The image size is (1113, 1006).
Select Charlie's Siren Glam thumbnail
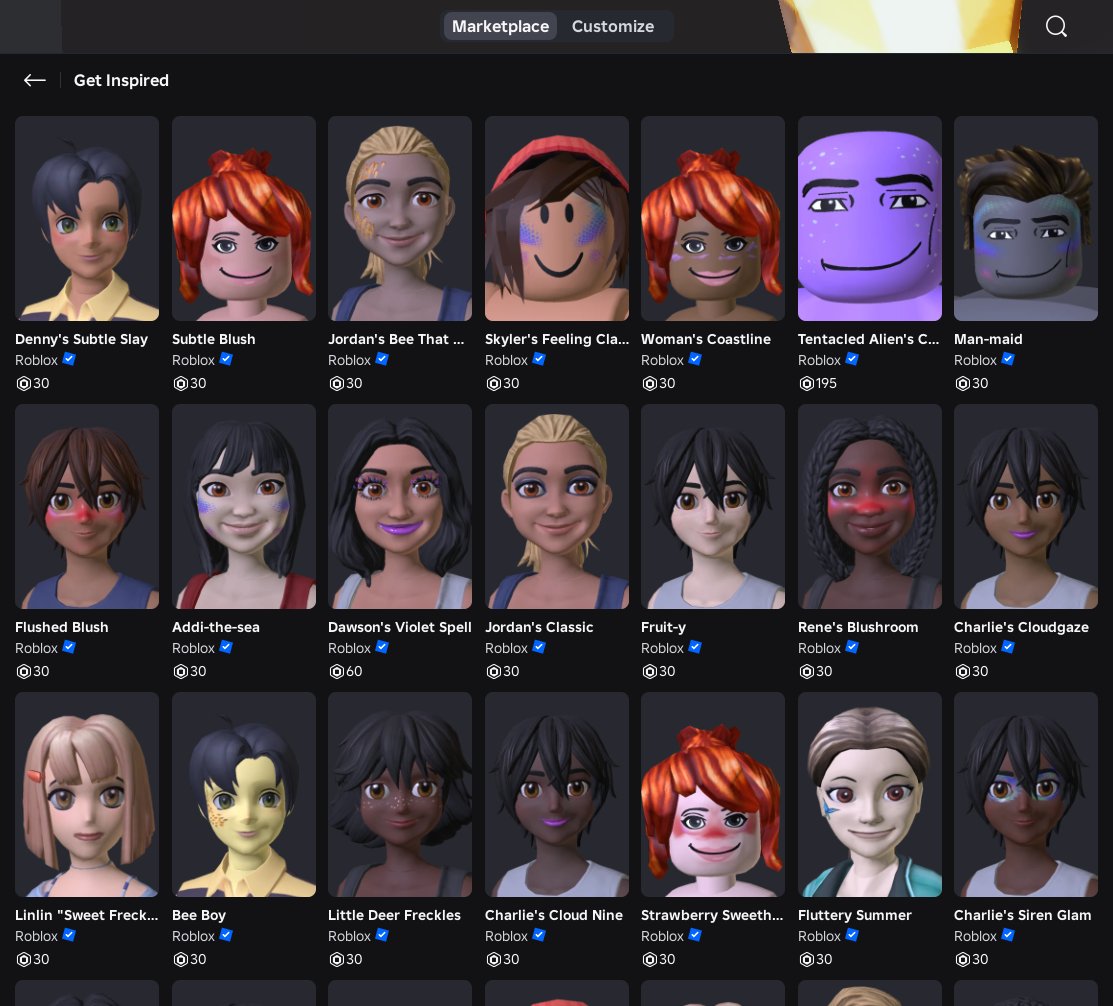(x=1026, y=794)
